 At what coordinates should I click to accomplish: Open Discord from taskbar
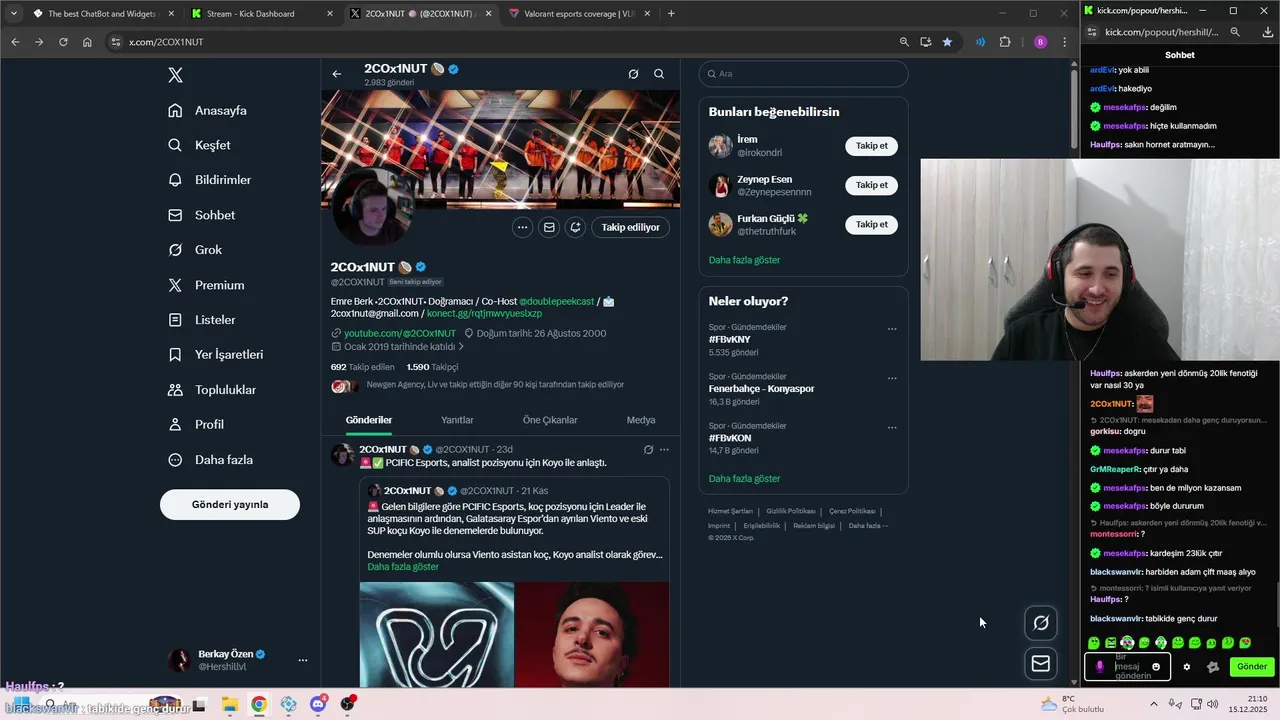pos(319,705)
